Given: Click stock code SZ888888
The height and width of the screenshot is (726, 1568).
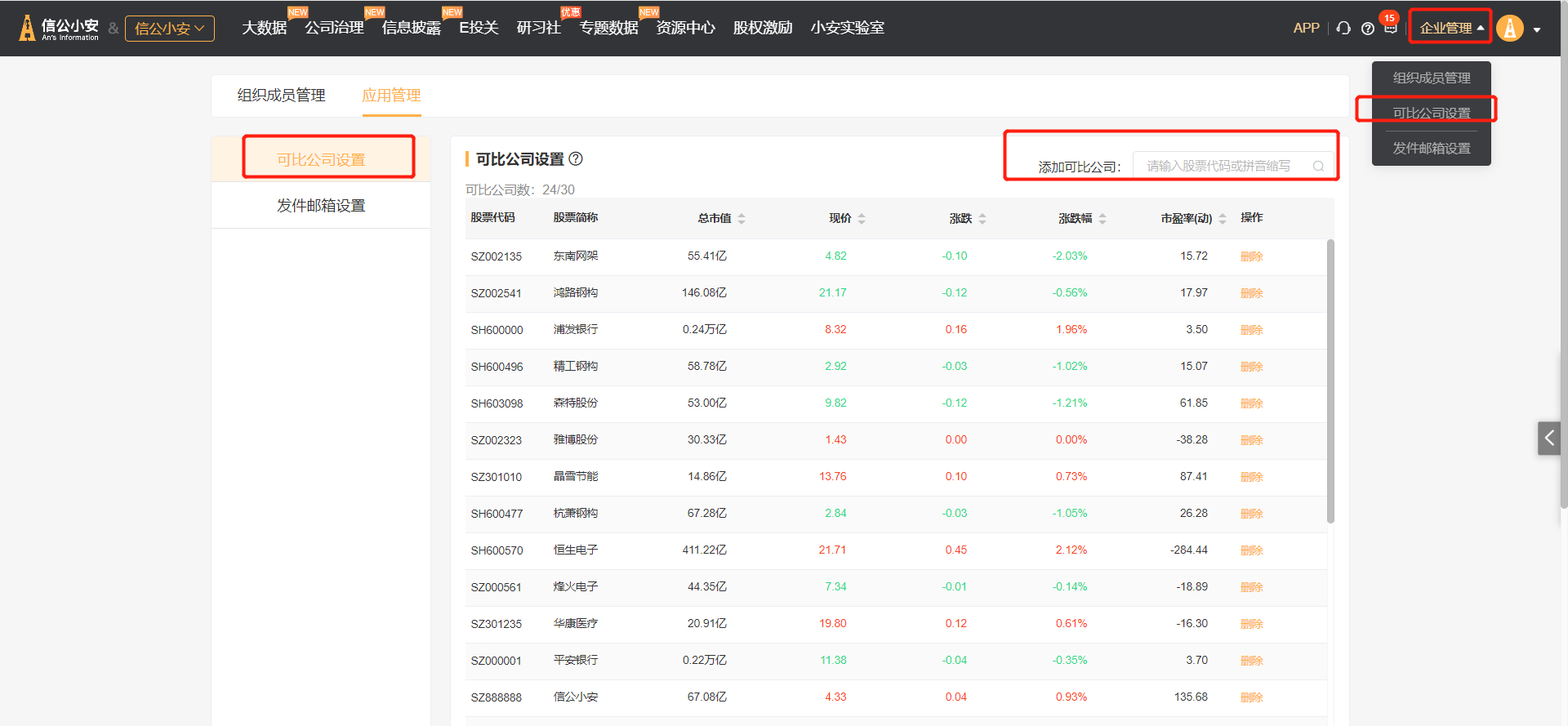Looking at the screenshot, I should tap(496, 697).
